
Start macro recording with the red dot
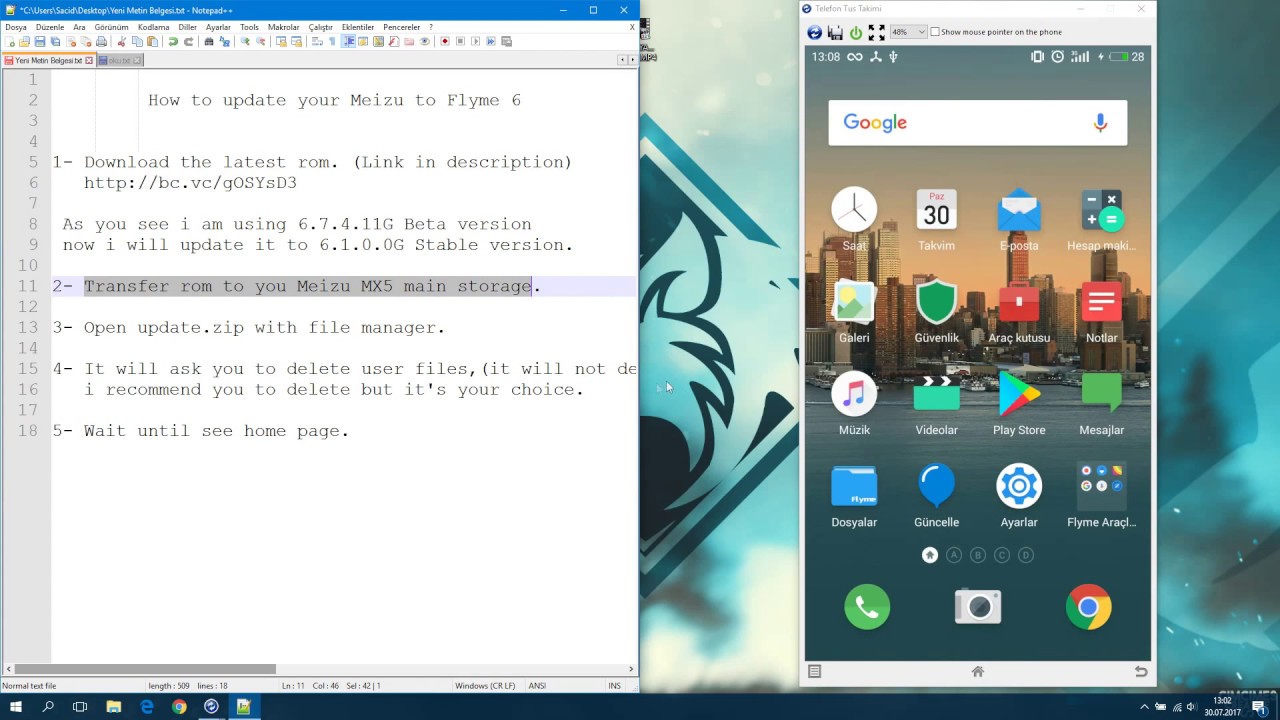pyautogui.click(x=445, y=42)
